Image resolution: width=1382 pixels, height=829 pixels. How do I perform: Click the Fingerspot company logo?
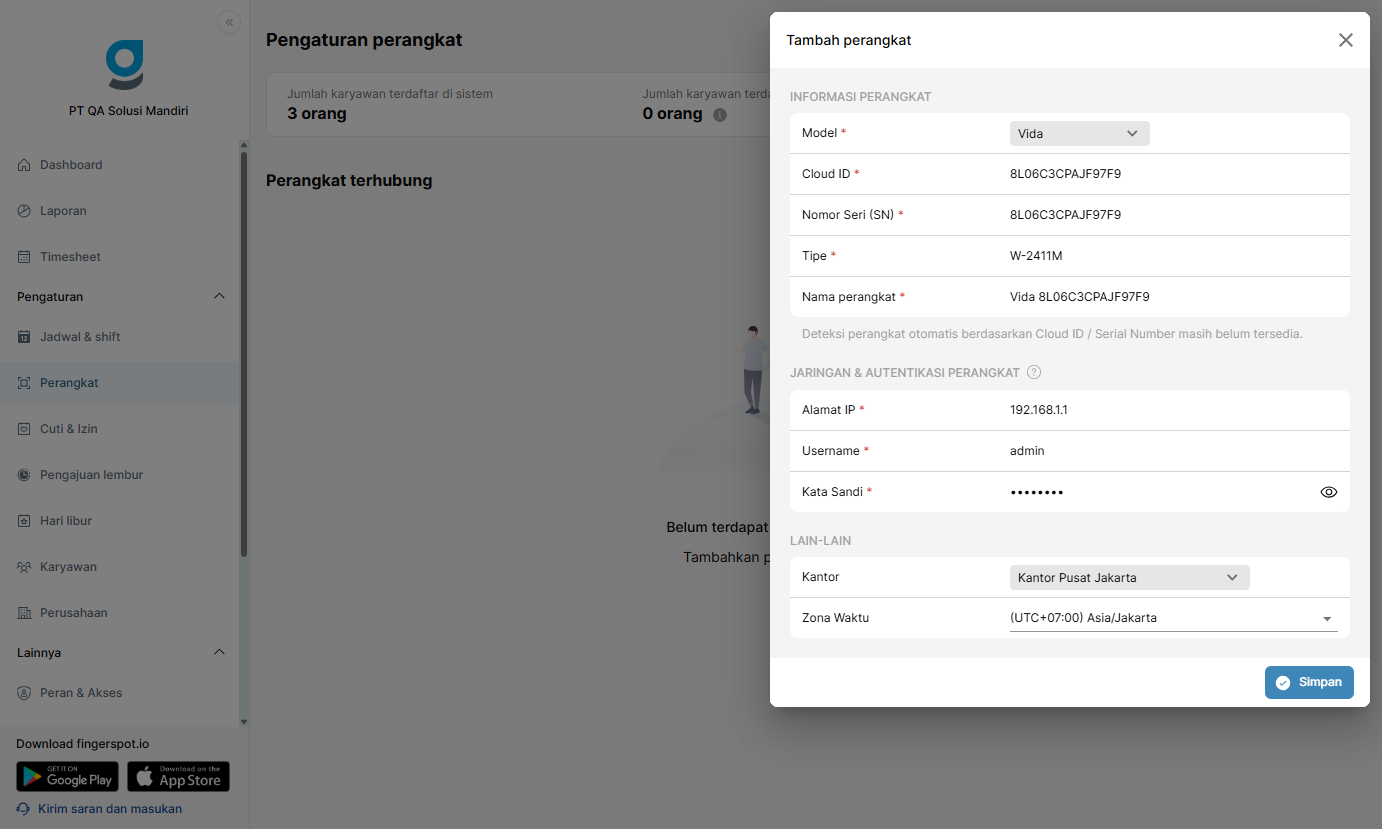pos(125,65)
